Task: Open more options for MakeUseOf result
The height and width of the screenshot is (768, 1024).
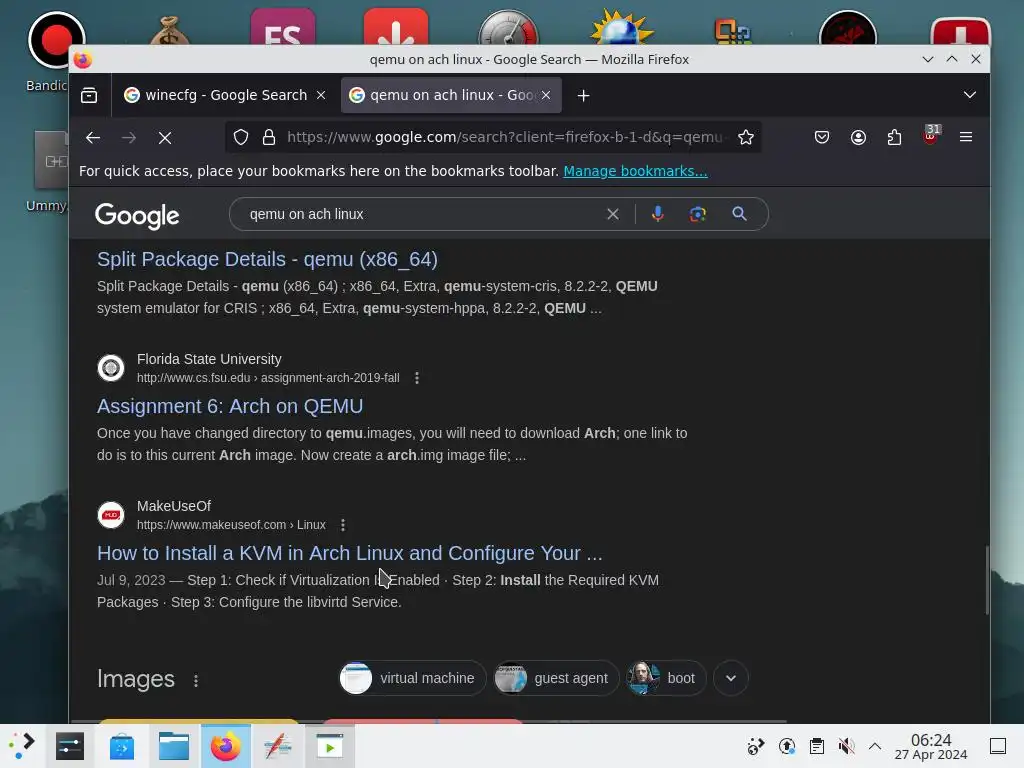Action: (x=343, y=525)
